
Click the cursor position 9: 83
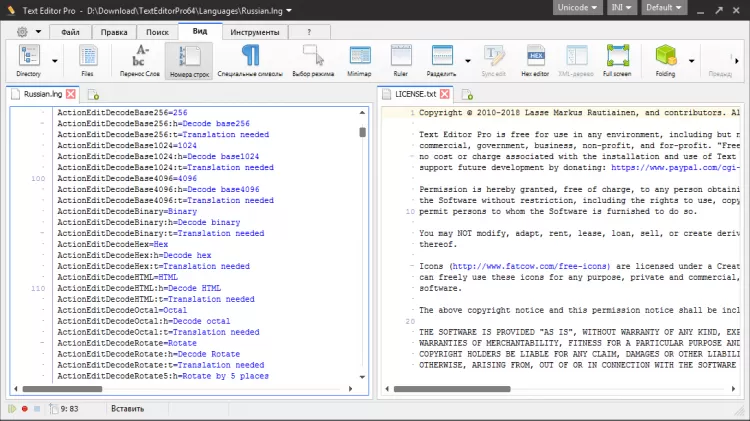(70, 409)
